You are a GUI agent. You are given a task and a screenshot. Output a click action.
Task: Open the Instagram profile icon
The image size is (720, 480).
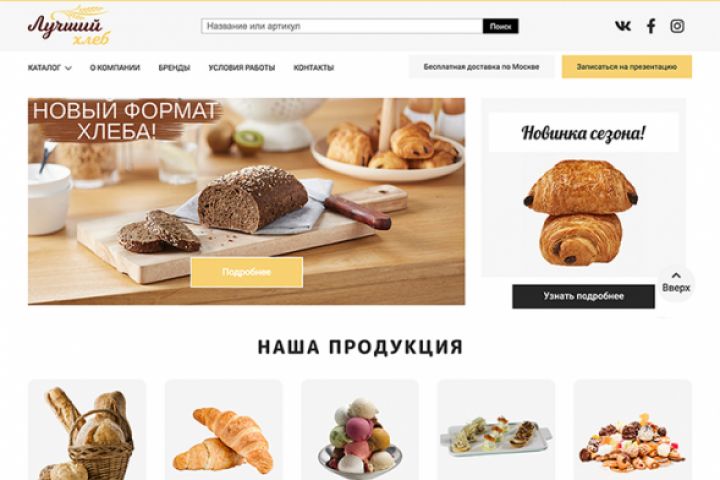click(x=677, y=26)
